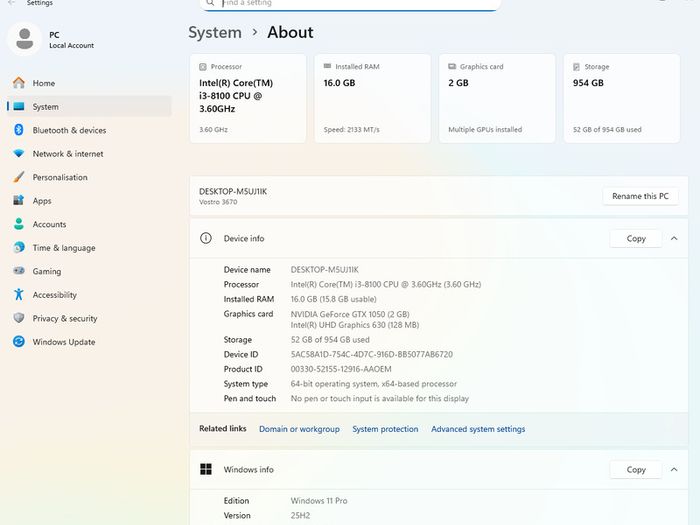Open Bluetooth & devices settings
This screenshot has height=525, width=700.
89,130
